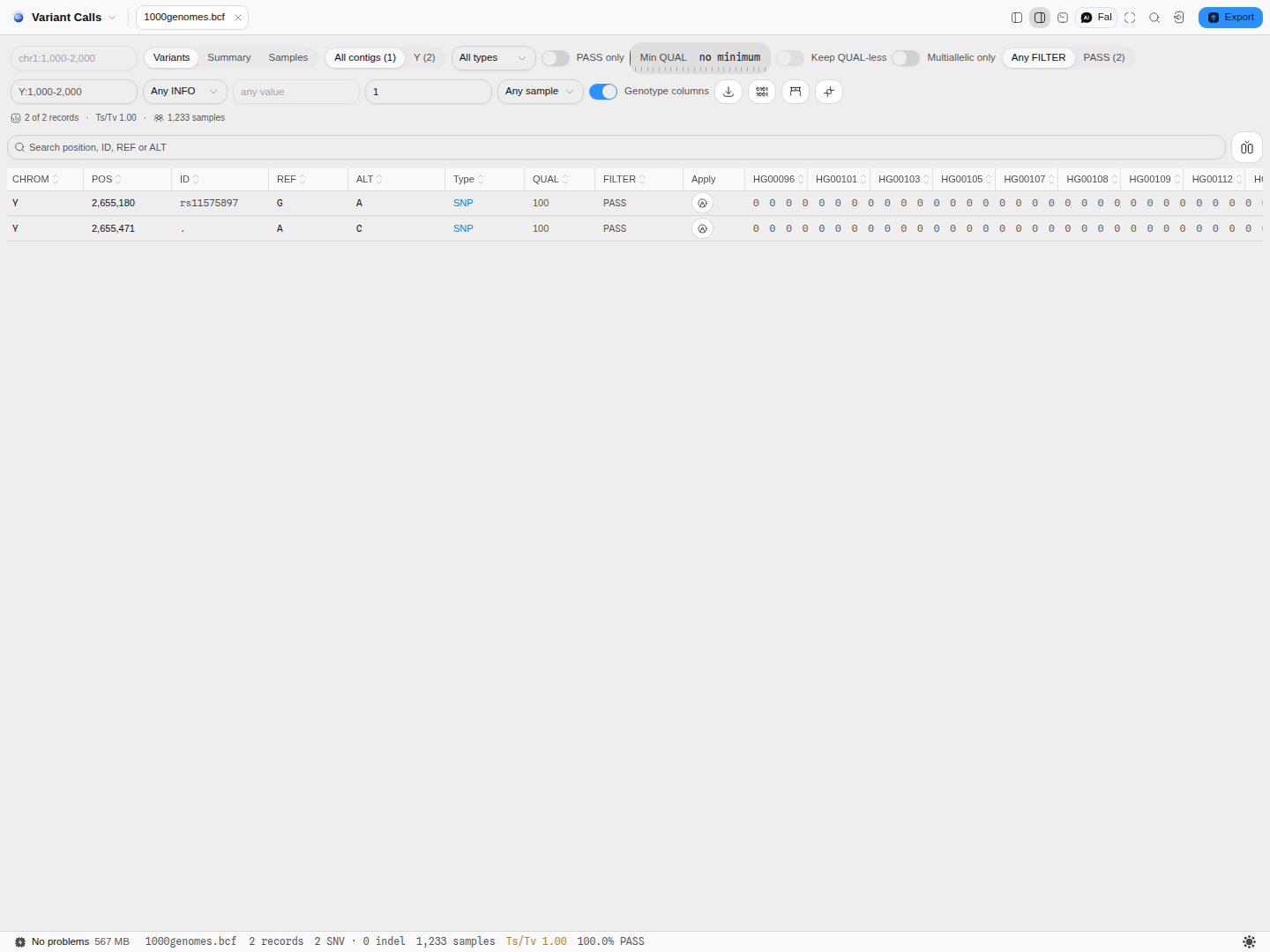Sort by the ALT column header
This screenshot has width=1270, height=952.
(396, 180)
